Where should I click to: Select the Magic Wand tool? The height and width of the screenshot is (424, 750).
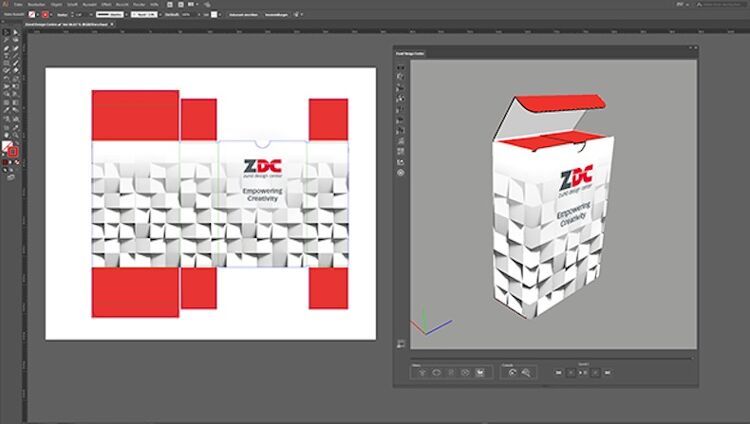(x=6, y=40)
